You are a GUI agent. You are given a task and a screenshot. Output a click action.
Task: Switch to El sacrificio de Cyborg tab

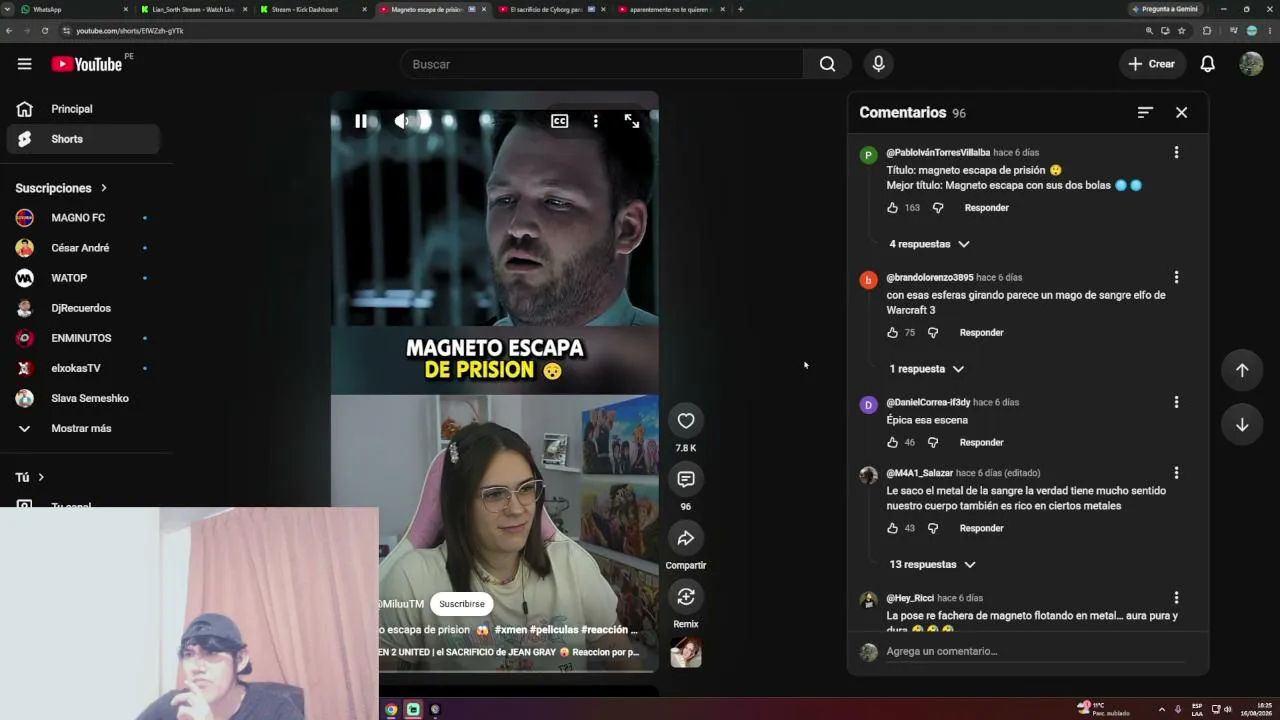click(551, 9)
